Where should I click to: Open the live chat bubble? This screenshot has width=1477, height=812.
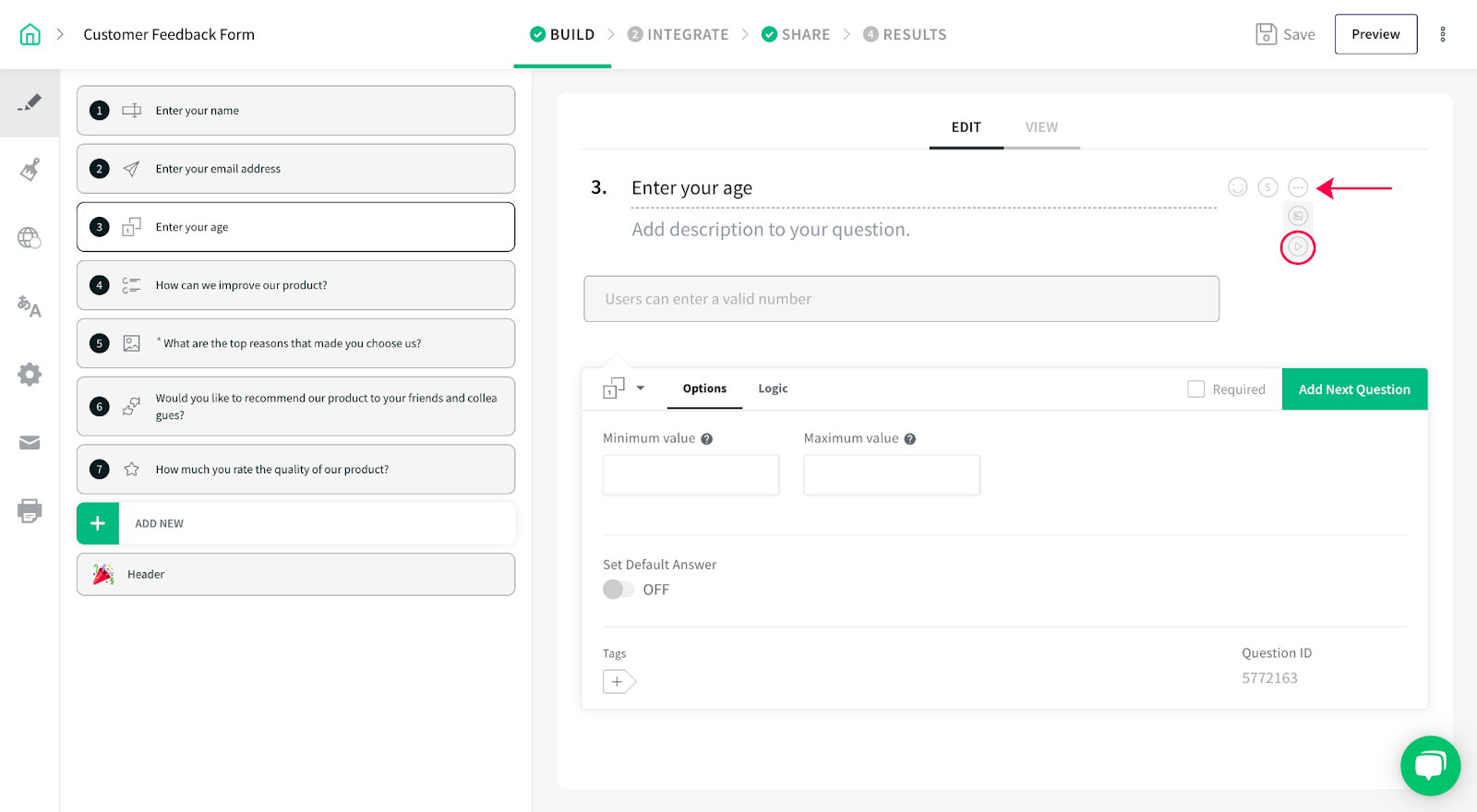tap(1430, 765)
